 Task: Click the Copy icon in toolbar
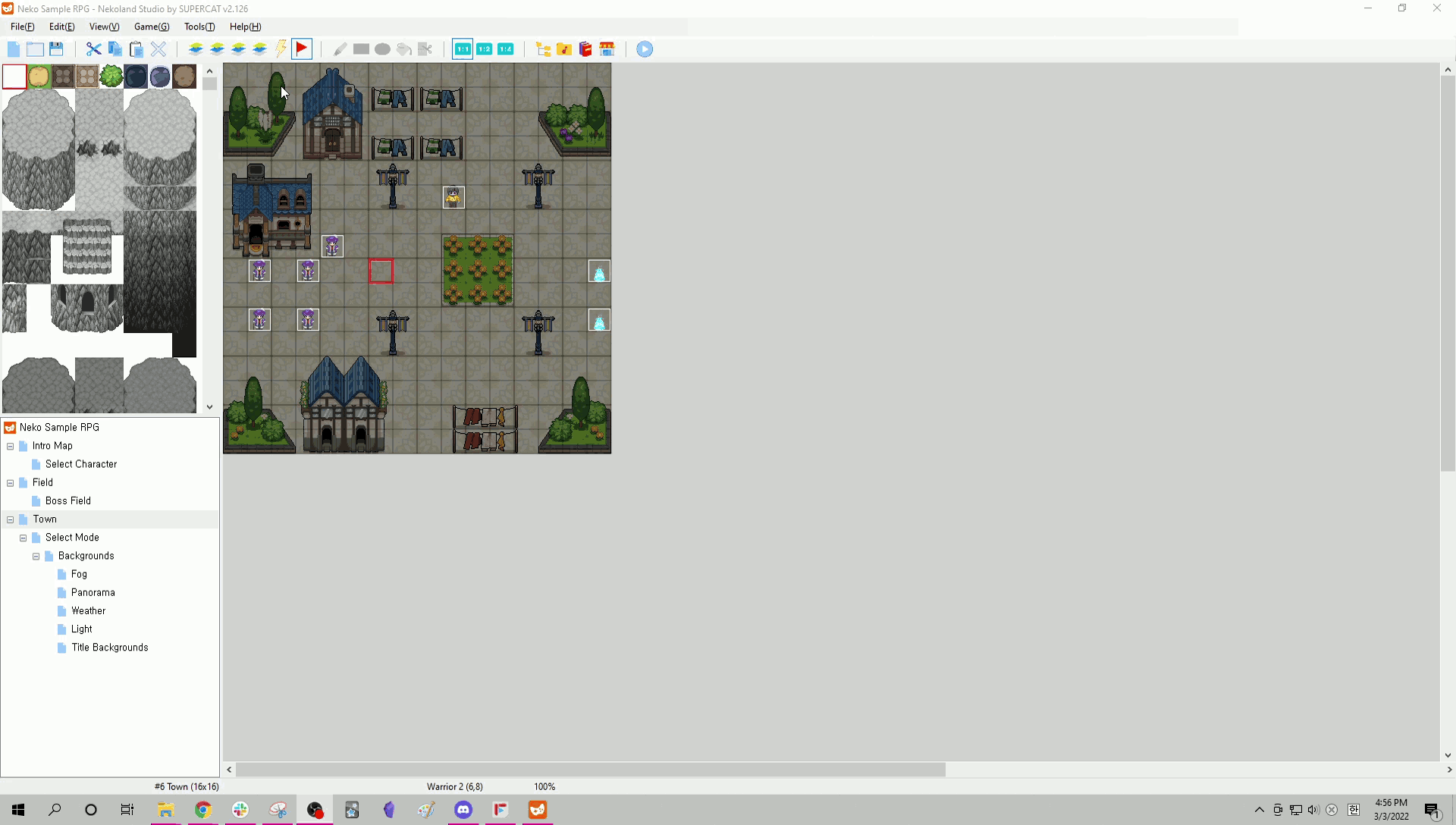115,49
